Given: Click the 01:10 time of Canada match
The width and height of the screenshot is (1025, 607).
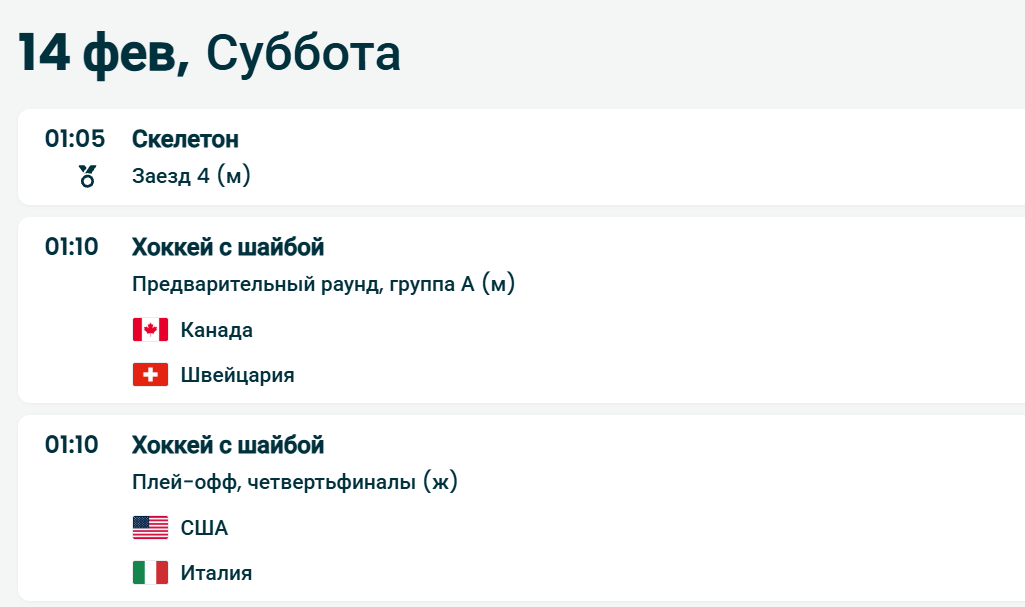Looking at the screenshot, I should [x=72, y=247].
